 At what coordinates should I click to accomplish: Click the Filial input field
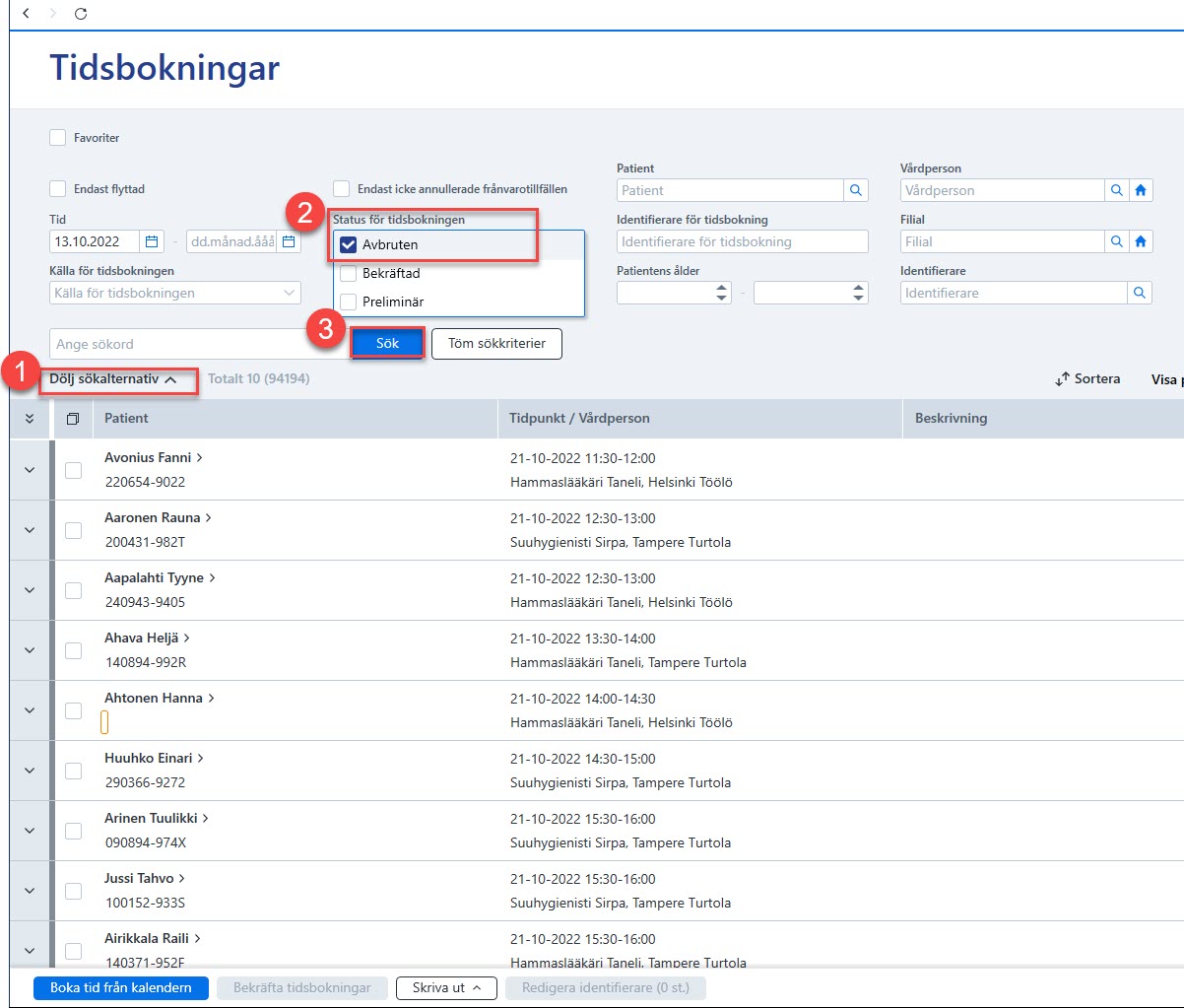1003,241
